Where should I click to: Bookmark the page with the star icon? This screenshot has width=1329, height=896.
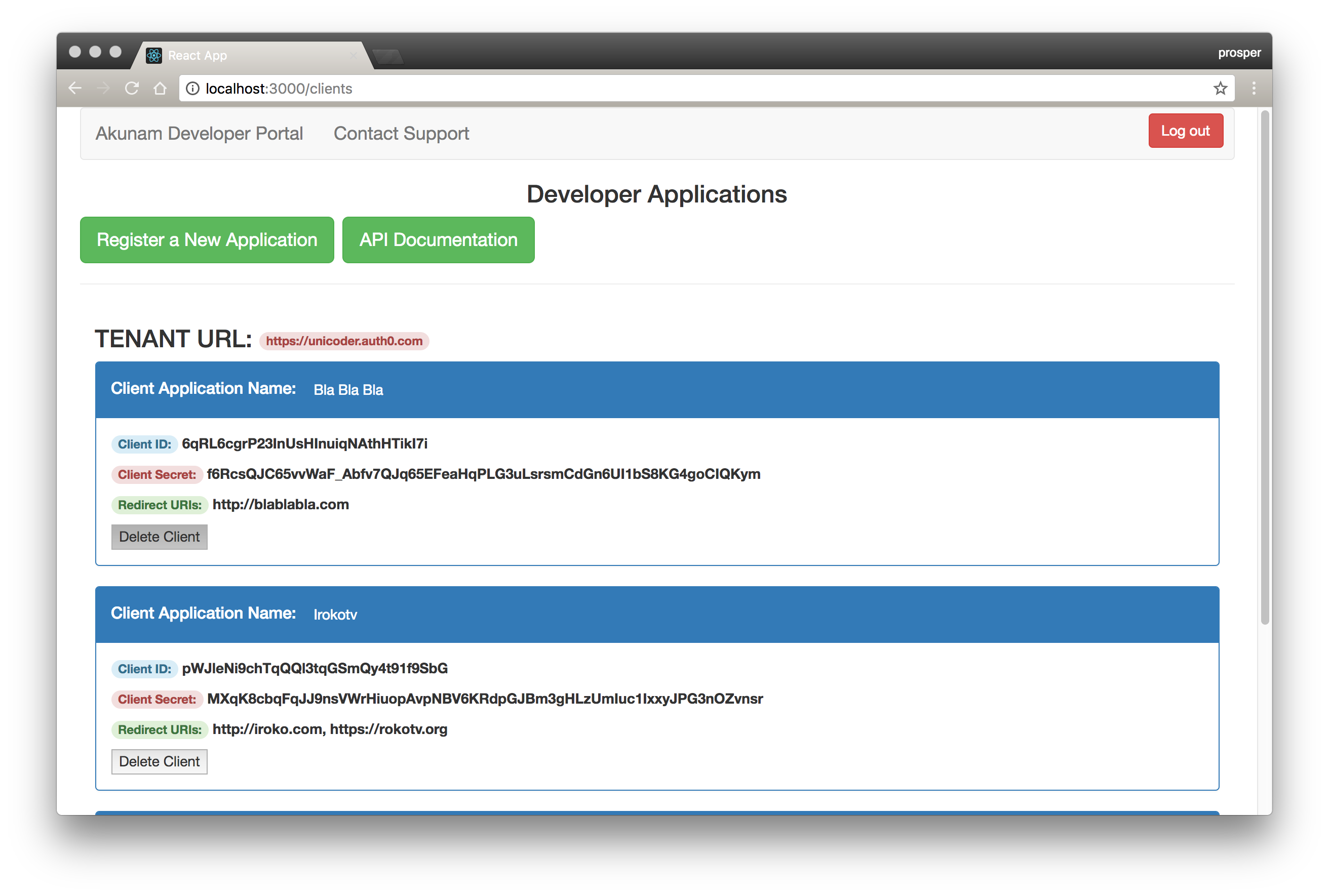1221,88
